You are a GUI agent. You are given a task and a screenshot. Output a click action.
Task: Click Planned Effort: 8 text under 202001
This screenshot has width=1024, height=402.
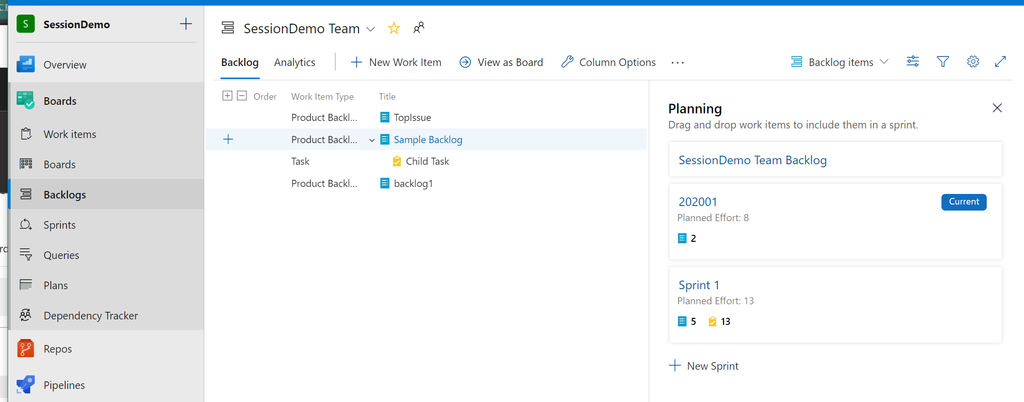[x=713, y=218]
